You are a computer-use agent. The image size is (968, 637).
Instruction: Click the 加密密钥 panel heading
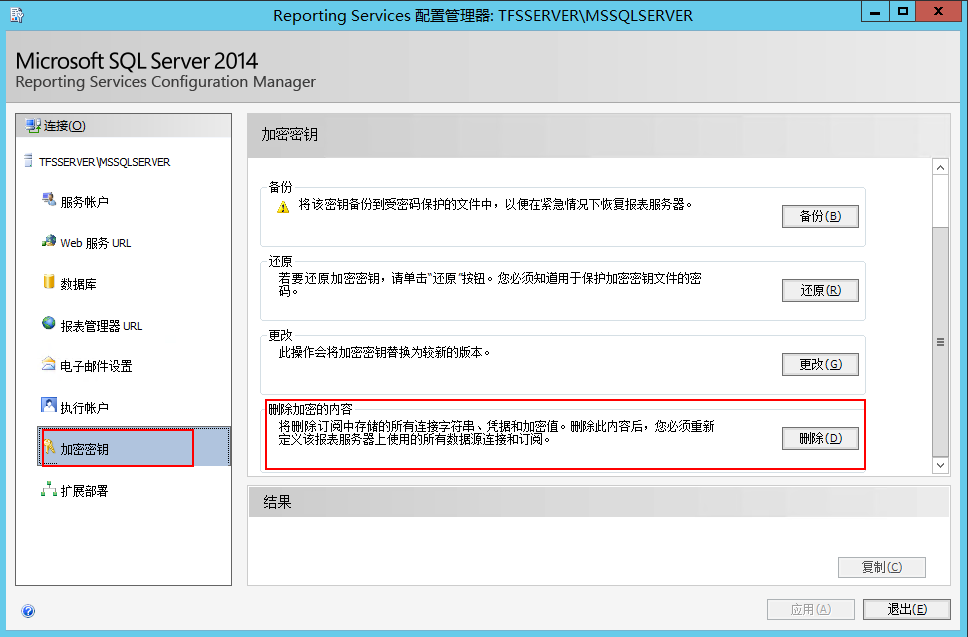pyautogui.click(x=290, y=135)
